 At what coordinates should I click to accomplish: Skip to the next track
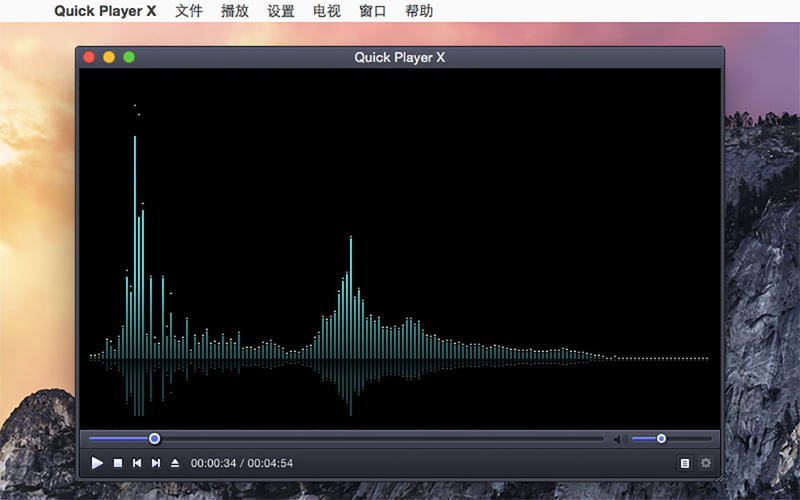(x=155, y=463)
